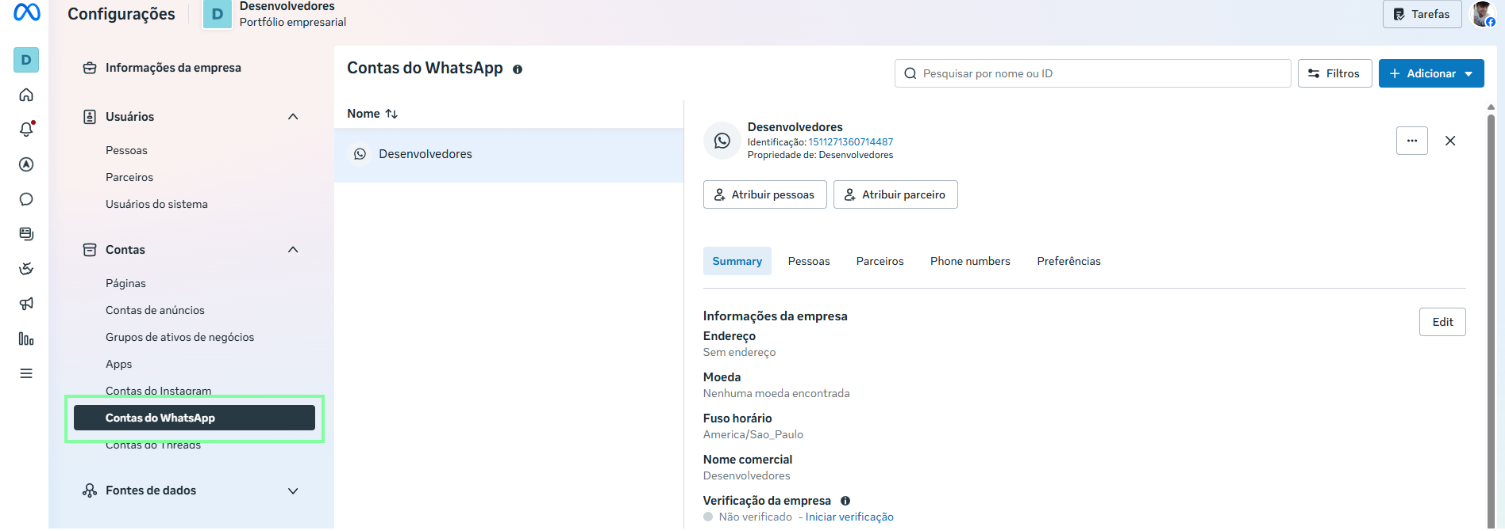Click the Filtros button
1505x531 pixels.
(x=1335, y=73)
